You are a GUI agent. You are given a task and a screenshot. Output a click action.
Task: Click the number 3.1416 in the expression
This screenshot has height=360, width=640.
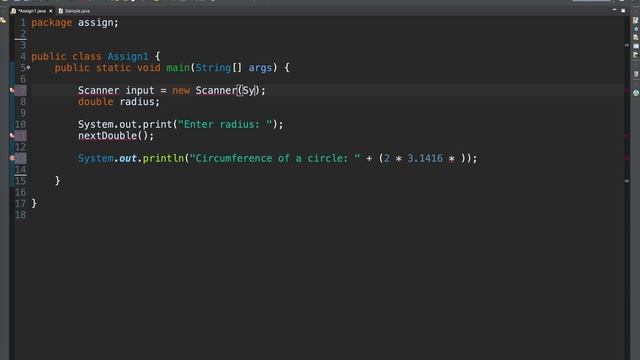point(425,158)
